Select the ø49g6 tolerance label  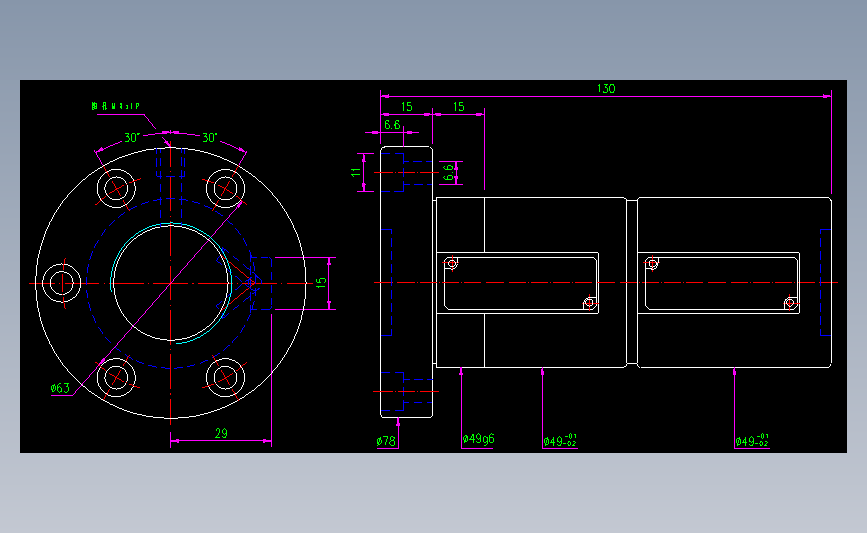coord(478,439)
